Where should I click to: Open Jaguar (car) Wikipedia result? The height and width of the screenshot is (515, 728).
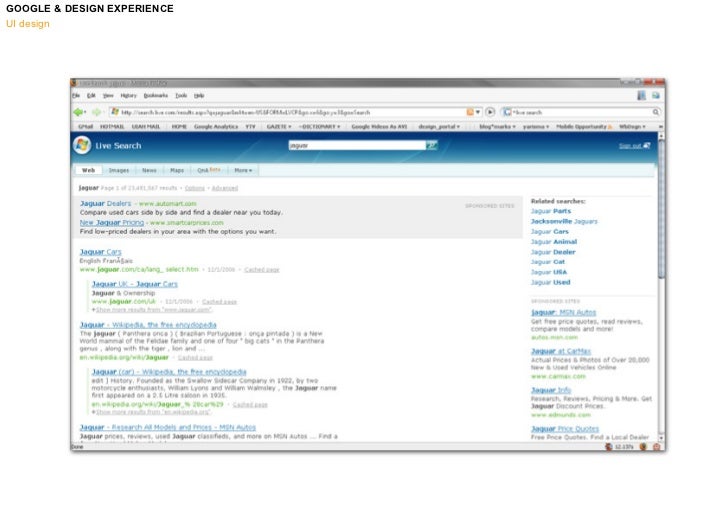tap(169, 372)
